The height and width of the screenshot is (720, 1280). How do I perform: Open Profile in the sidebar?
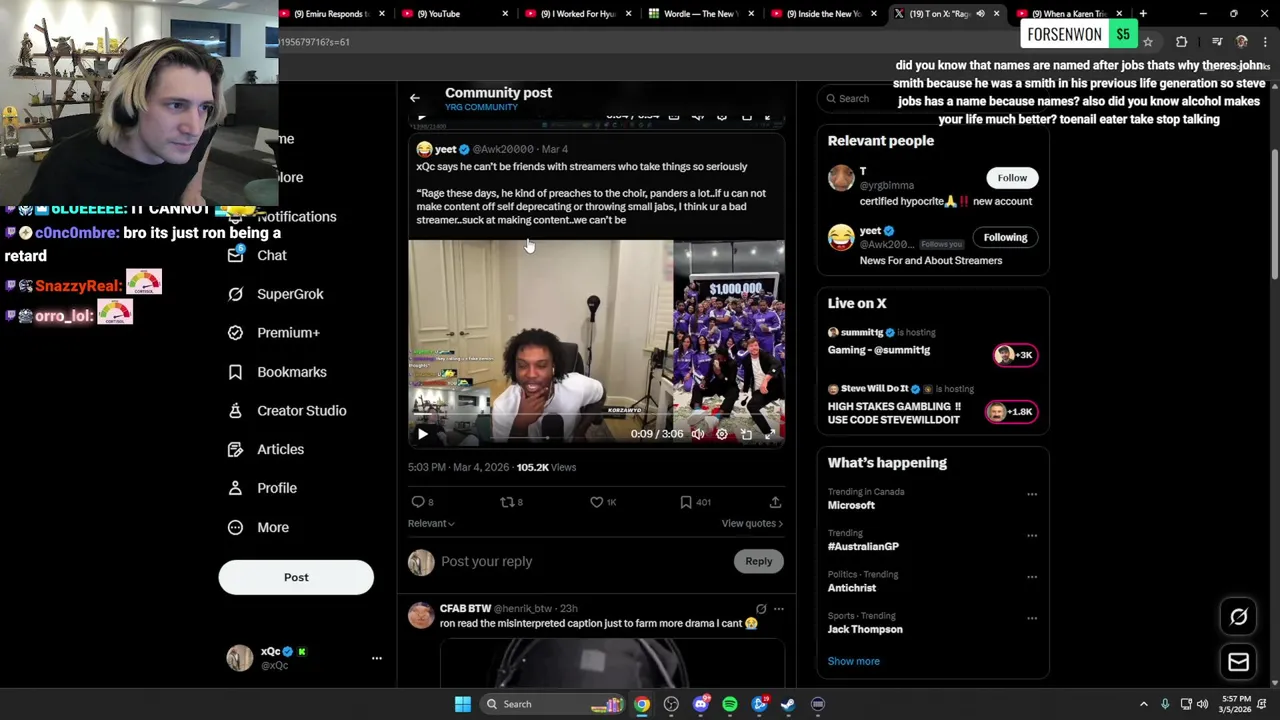tap(263, 488)
